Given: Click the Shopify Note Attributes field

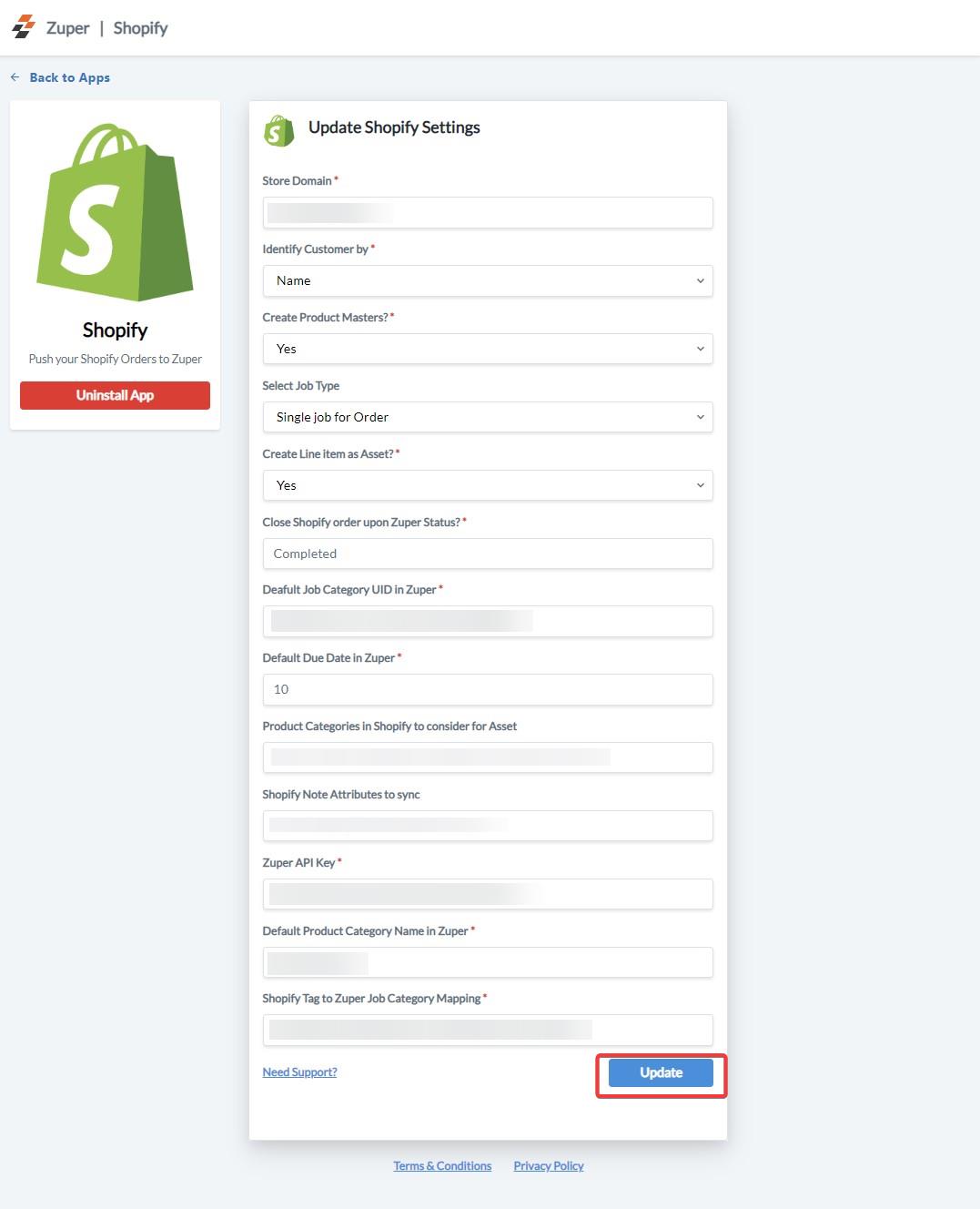Looking at the screenshot, I should coord(488,826).
